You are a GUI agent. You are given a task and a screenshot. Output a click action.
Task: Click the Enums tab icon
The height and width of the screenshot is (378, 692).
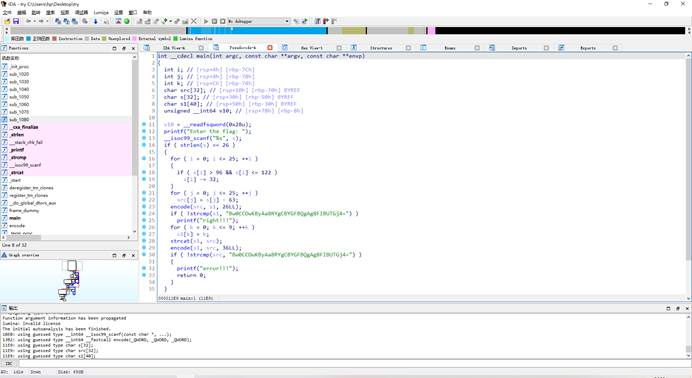(423, 48)
